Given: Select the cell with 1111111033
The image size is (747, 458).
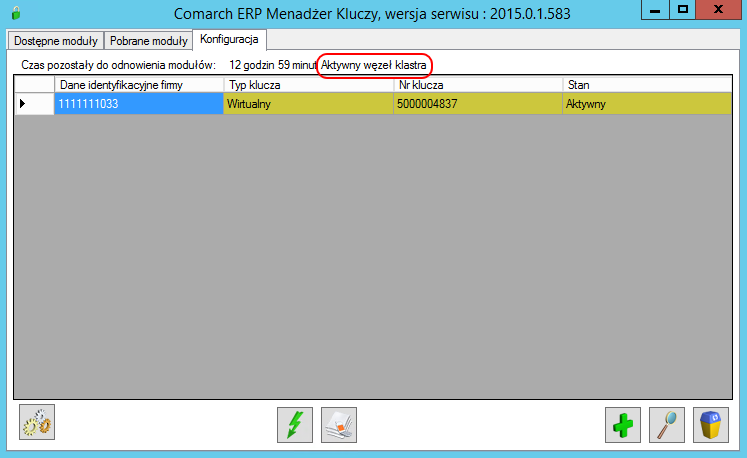Looking at the screenshot, I should pos(139,103).
